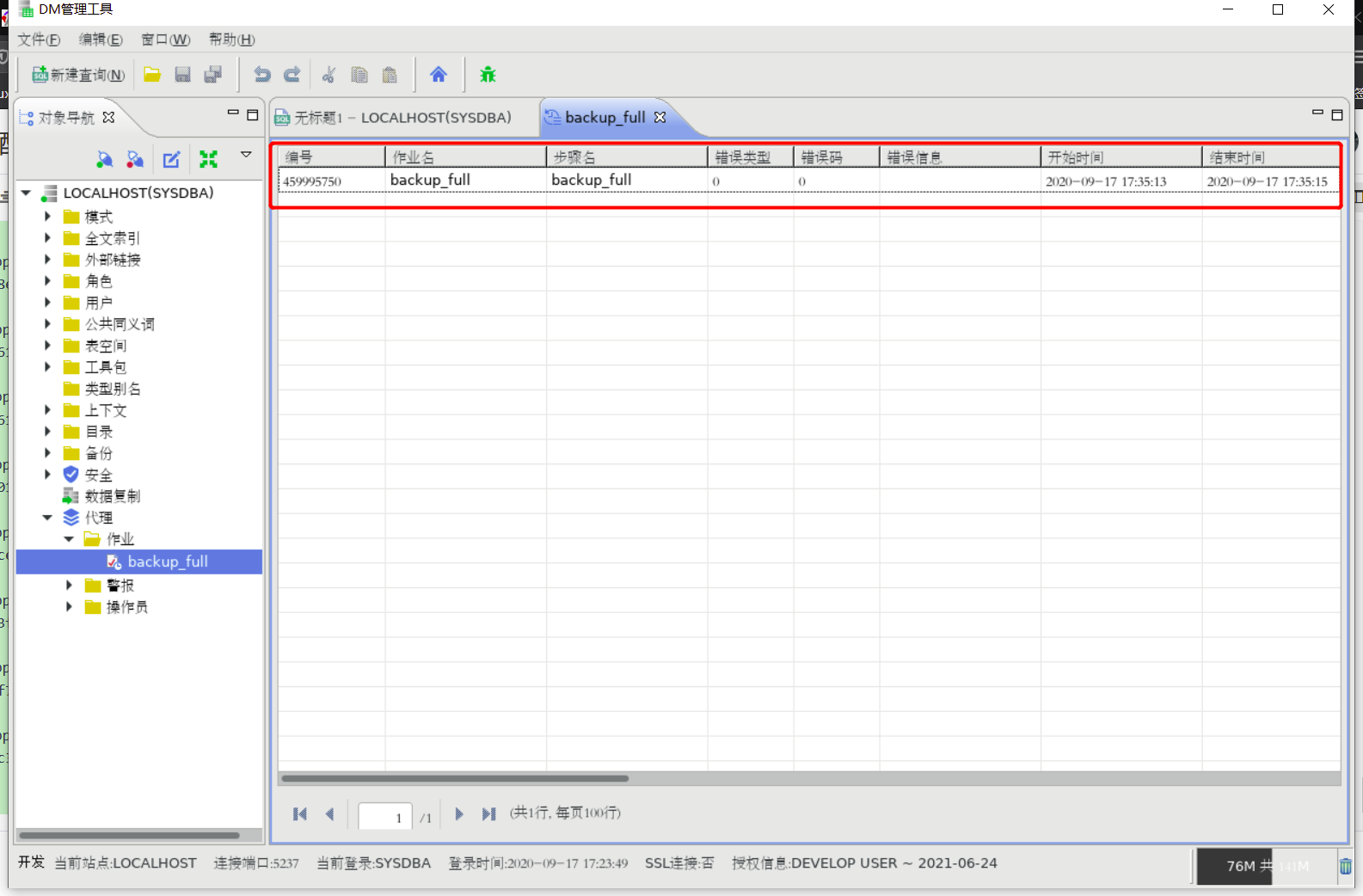Screen dimensions: 1363x896
Task: Collapse the 代理 tree node
Action: [48, 518]
